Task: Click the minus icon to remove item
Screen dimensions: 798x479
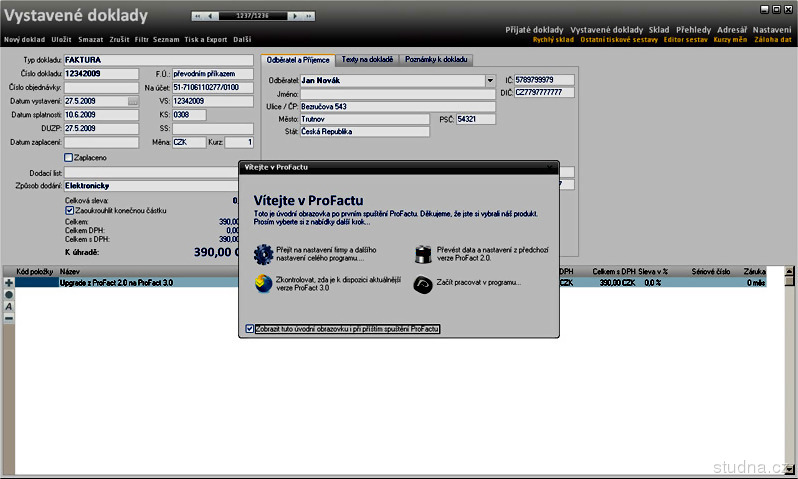Action: click(x=9, y=319)
